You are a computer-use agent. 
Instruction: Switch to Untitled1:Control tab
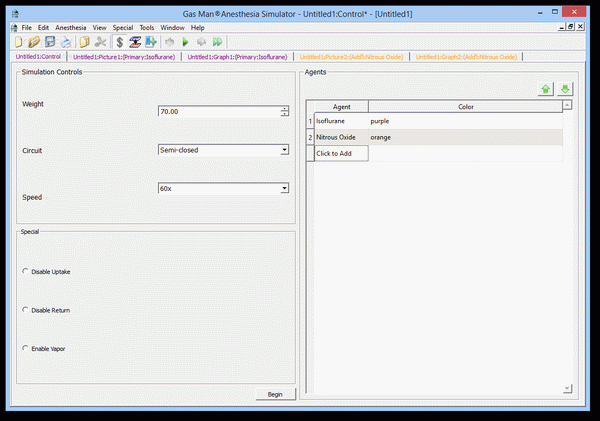coord(38,57)
